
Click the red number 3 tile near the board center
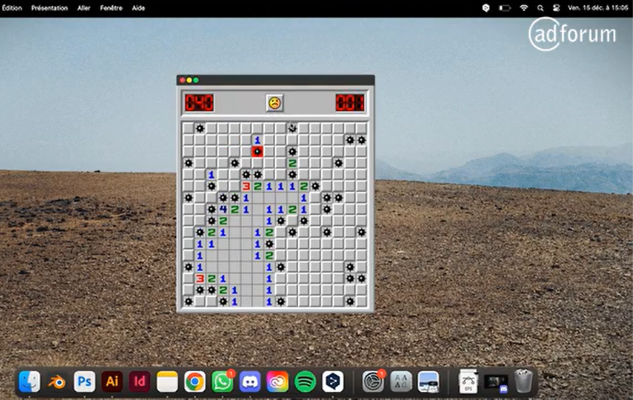[246, 186]
